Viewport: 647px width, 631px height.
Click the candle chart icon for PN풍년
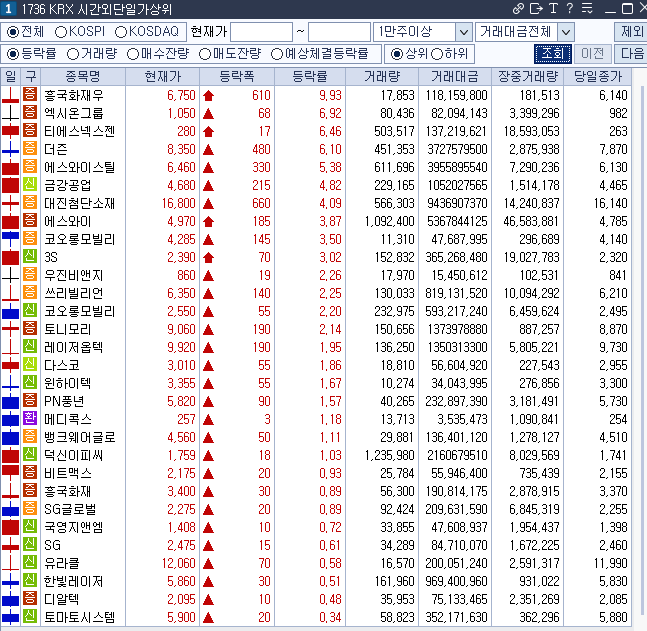[x=11, y=401]
